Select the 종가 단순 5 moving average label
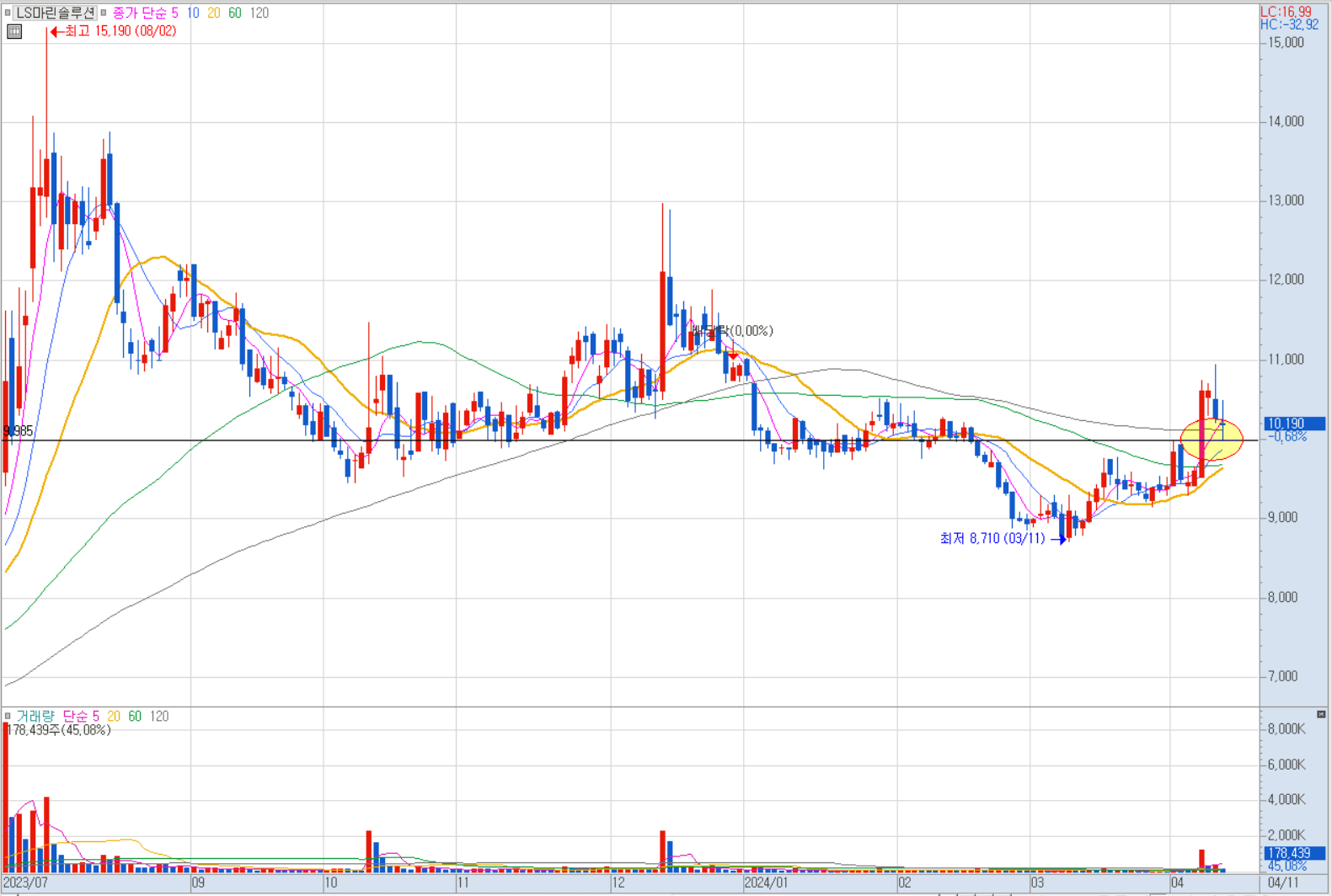The image size is (1332, 896). click(146, 13)
